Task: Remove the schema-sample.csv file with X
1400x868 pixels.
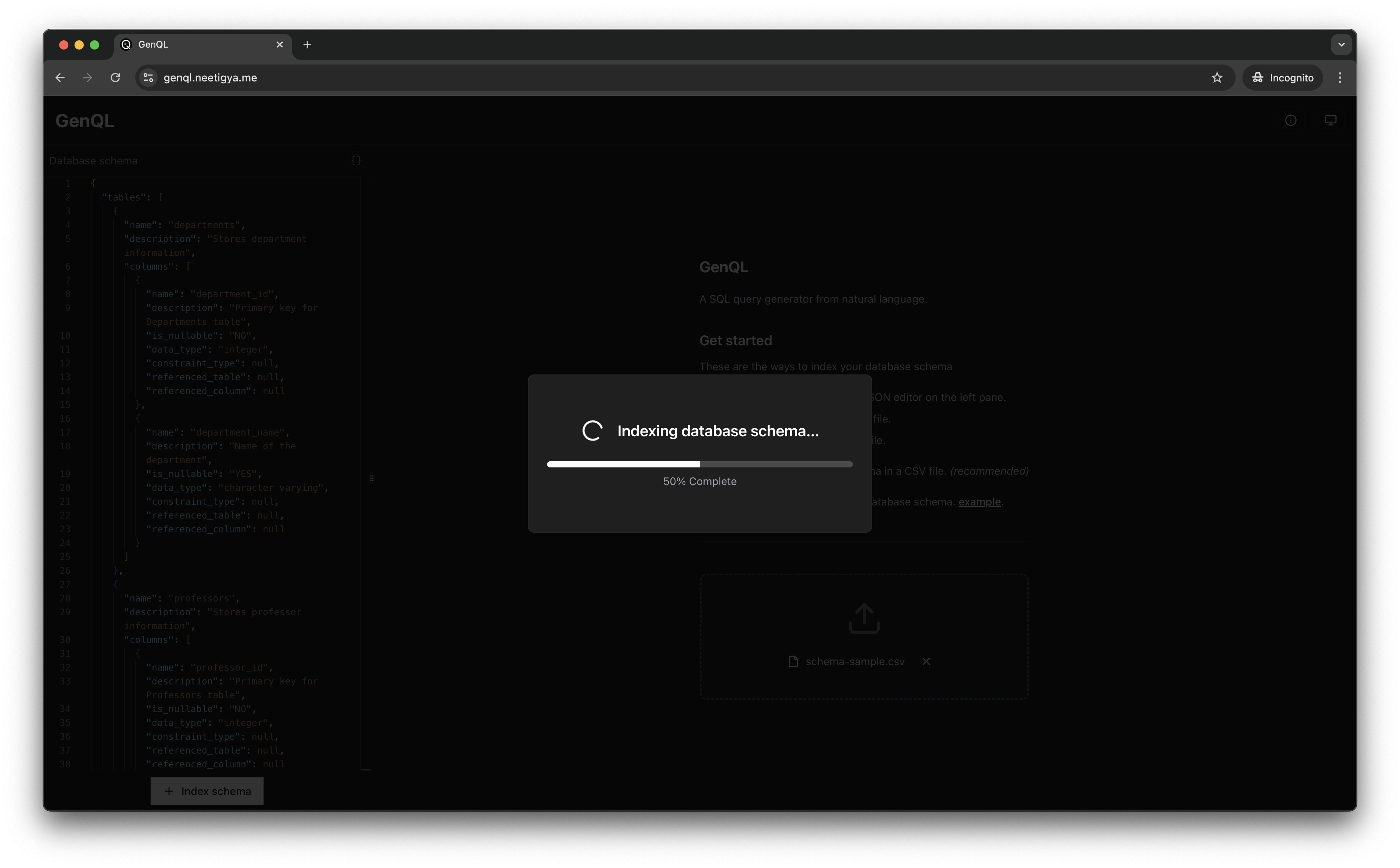Action: [x=926, y=661]
